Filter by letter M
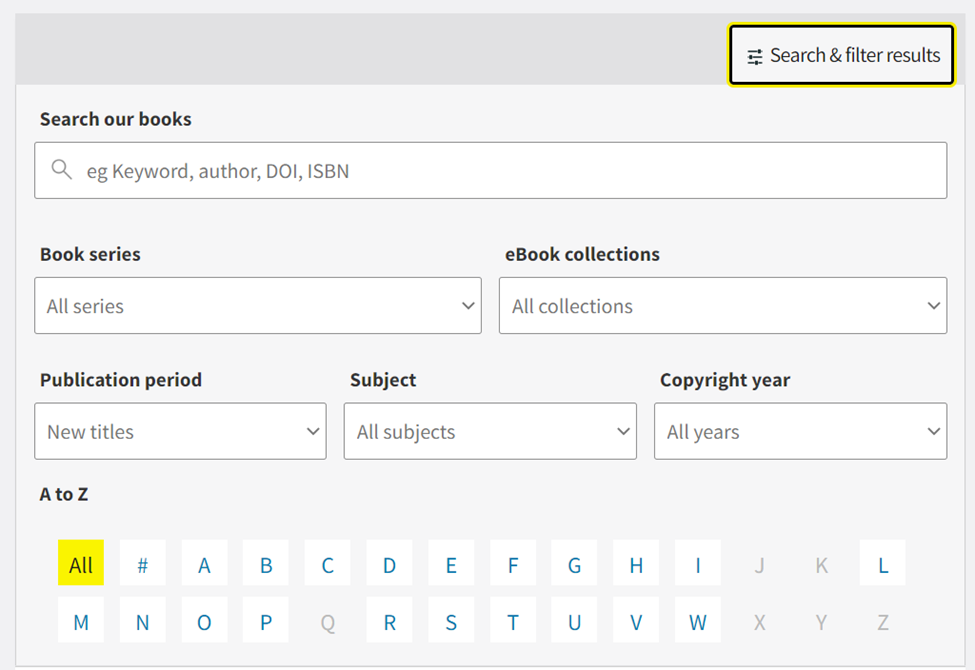 (x=81, y=620)
